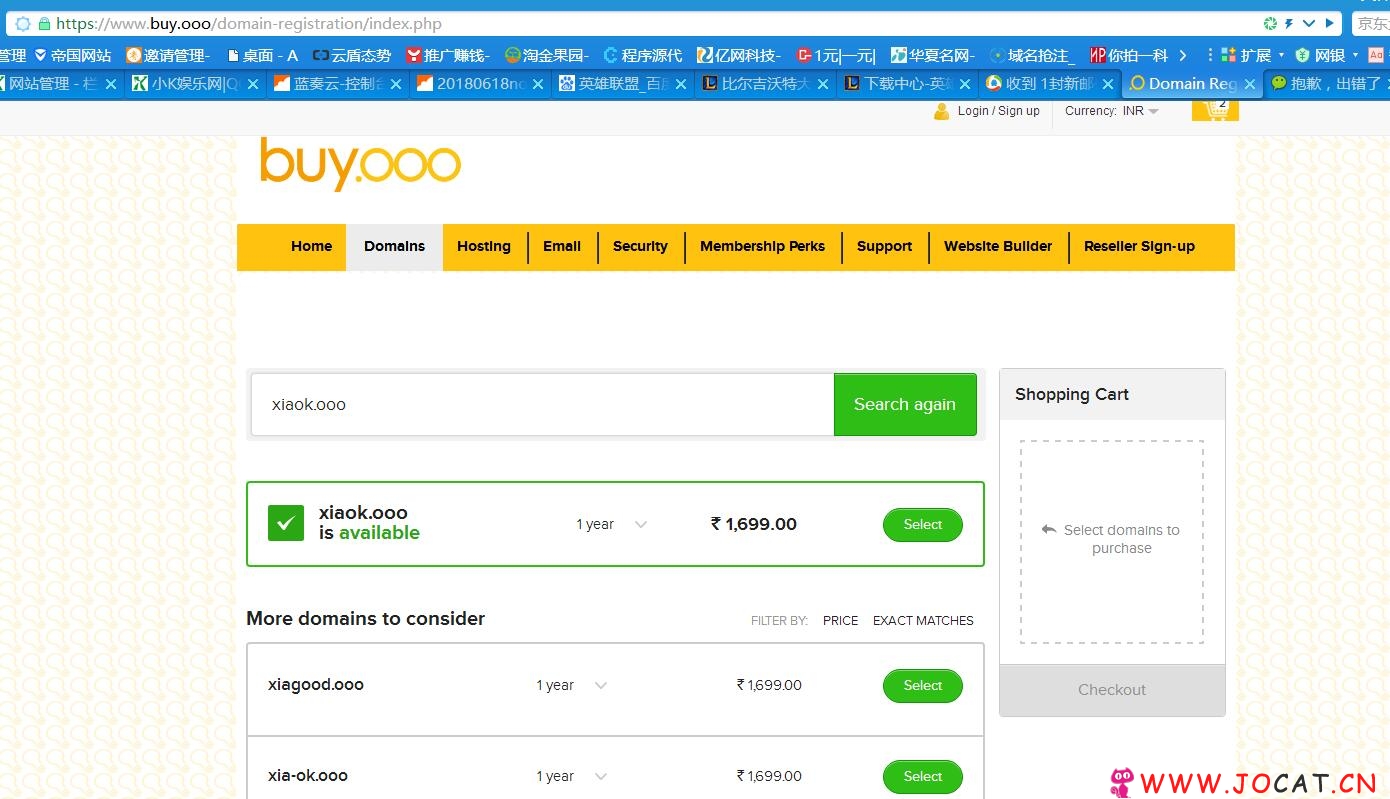Open the 扩展 extensions button
Screen dimensions: 1390x799
coord(1252,55)
